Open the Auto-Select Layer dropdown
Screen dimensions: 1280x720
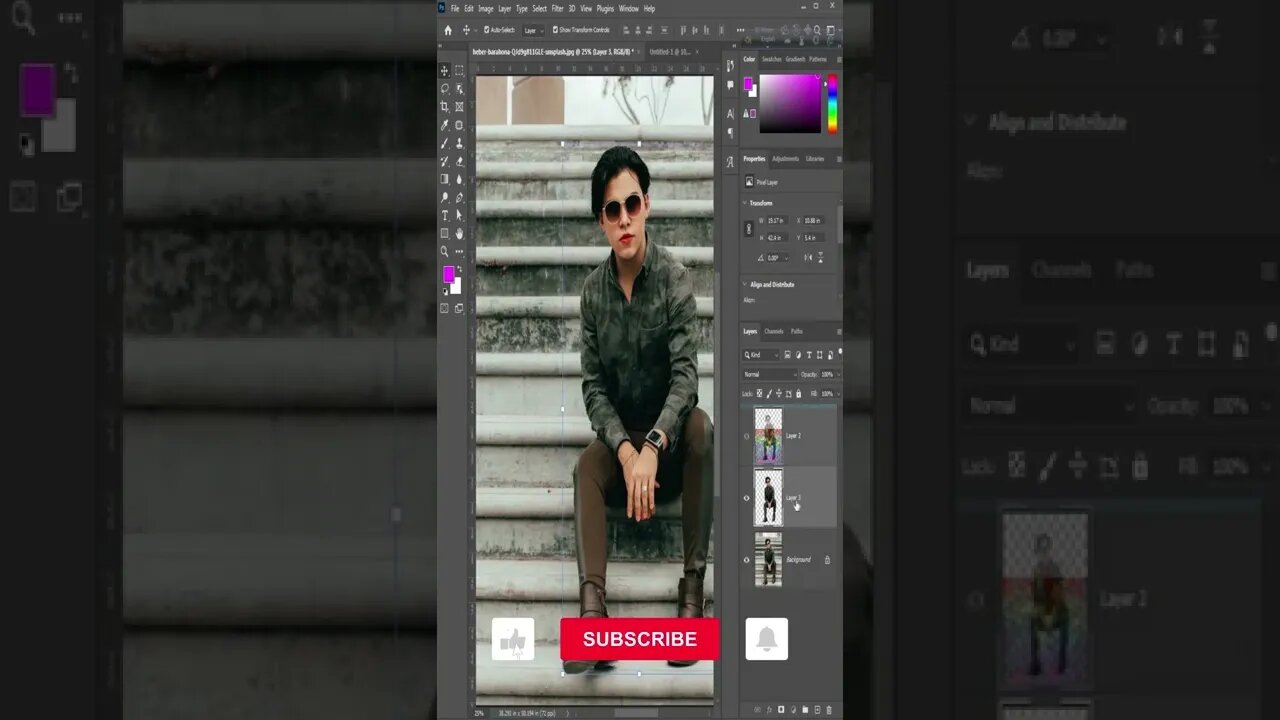coord(533,30)
